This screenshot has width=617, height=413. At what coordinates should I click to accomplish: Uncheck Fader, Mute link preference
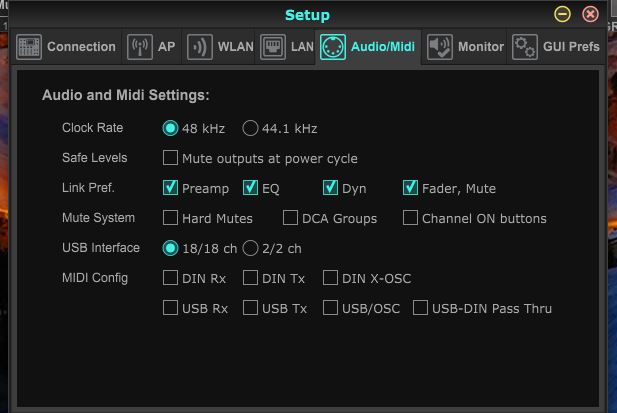click(410, 188)
